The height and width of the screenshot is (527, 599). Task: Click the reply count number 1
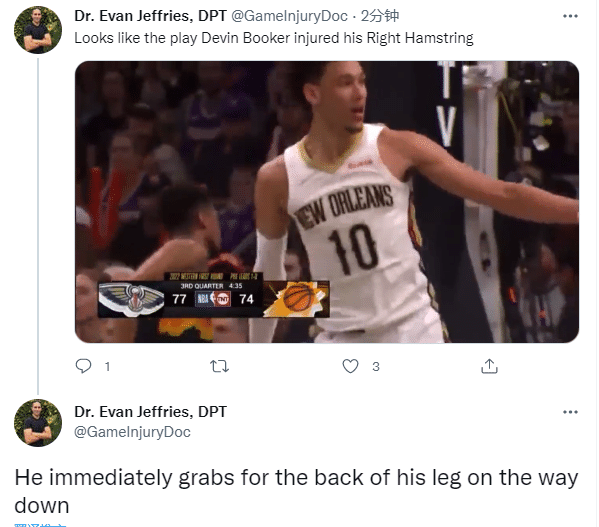(x=107, y=367)
